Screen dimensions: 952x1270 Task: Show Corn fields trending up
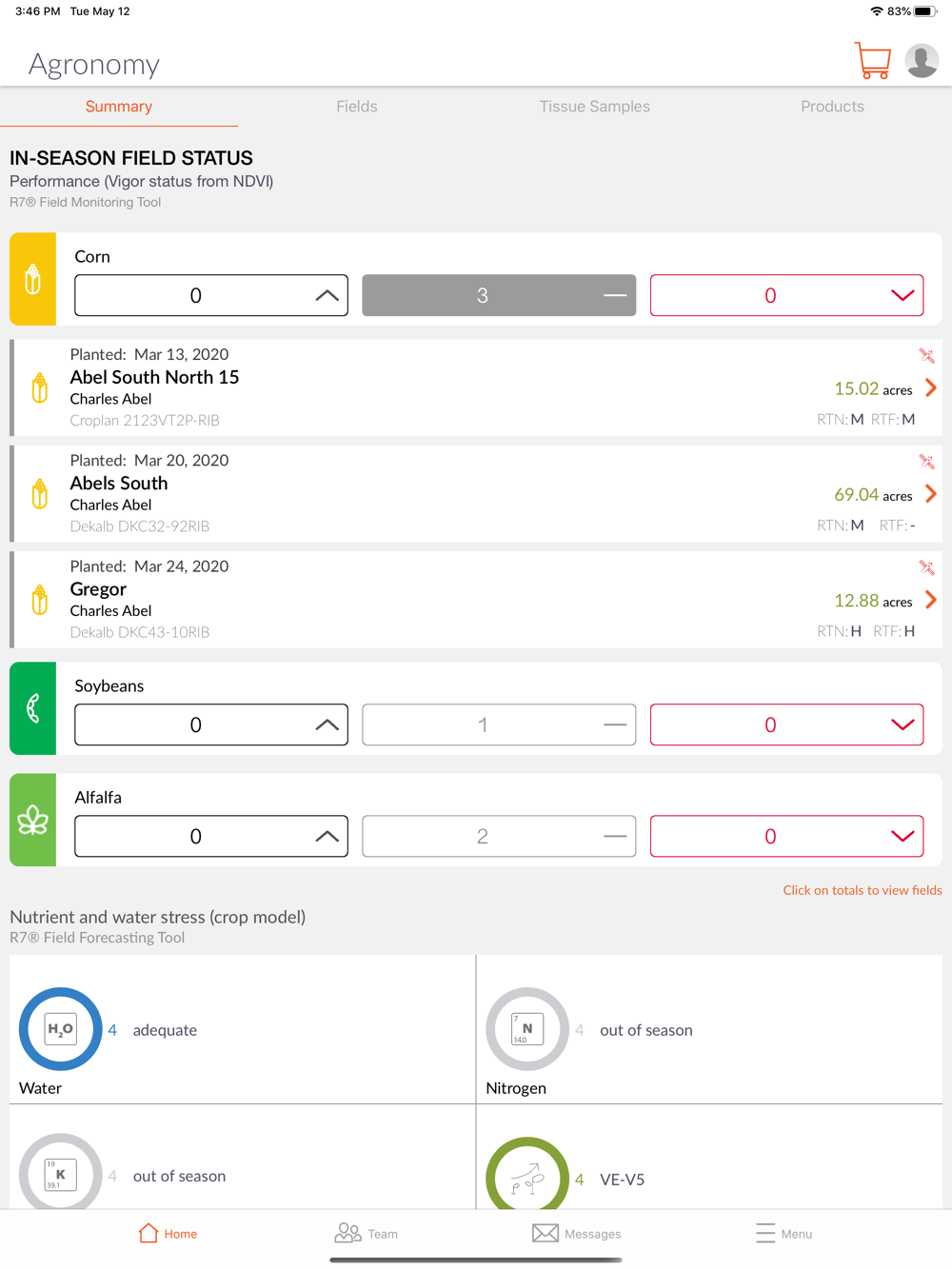coord(211,295)
